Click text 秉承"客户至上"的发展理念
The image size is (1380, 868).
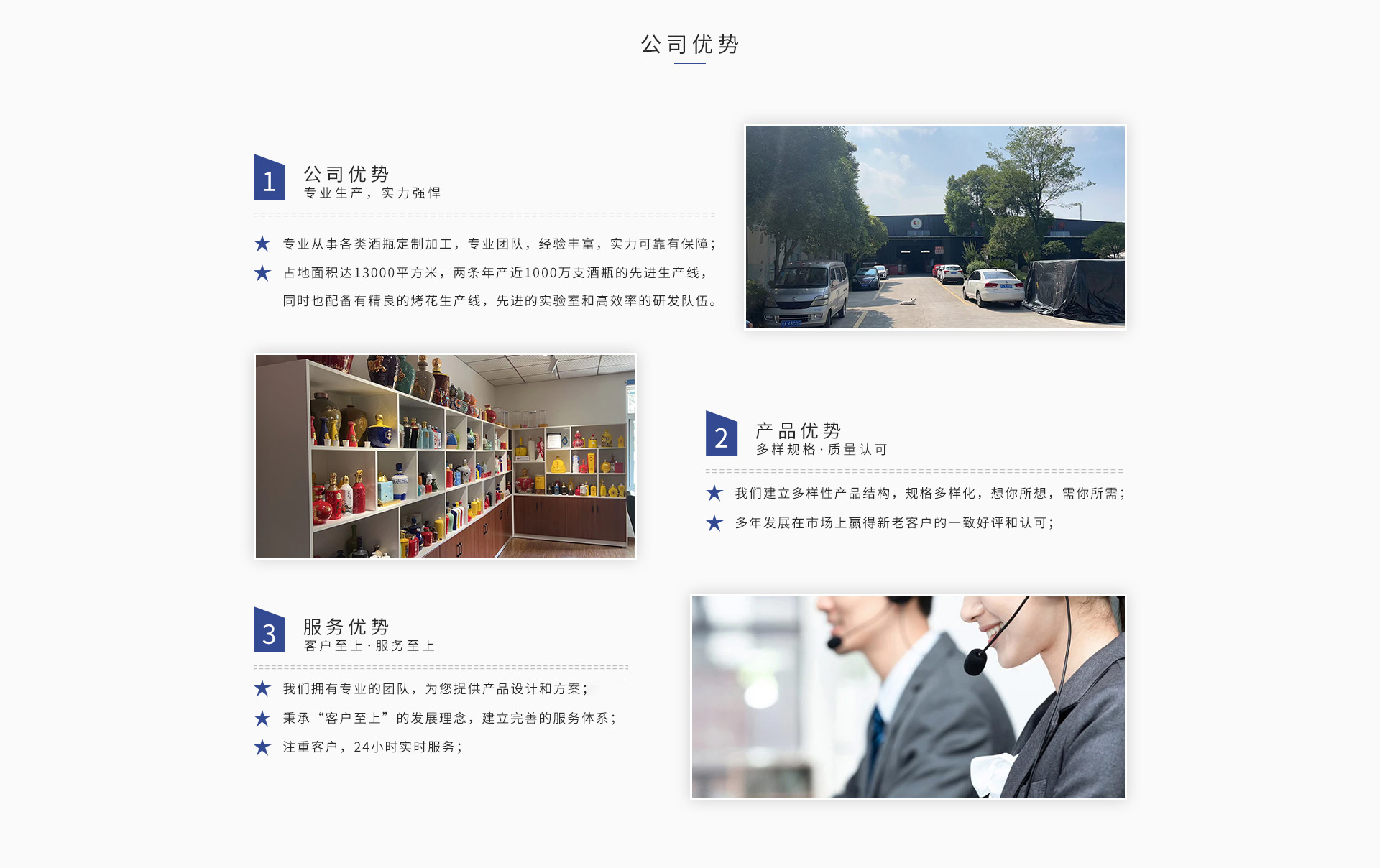(x=374, y=719)
